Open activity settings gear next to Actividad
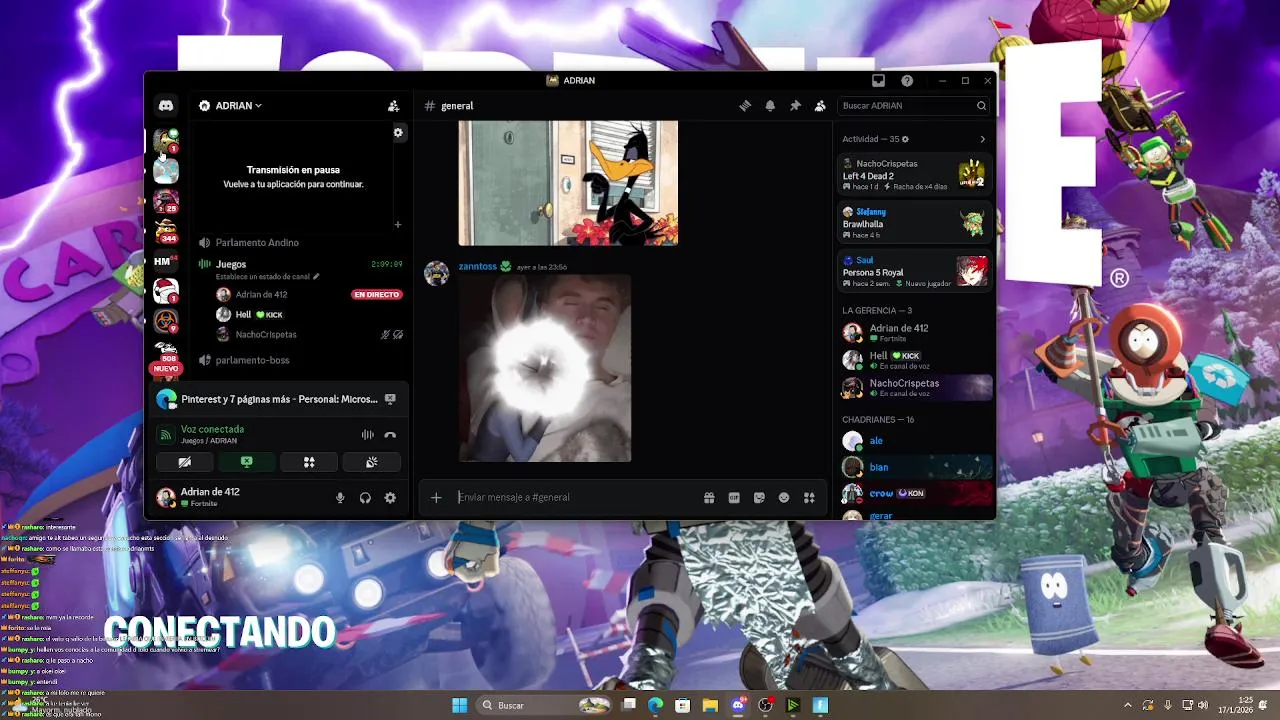 (x=905, y=139)
